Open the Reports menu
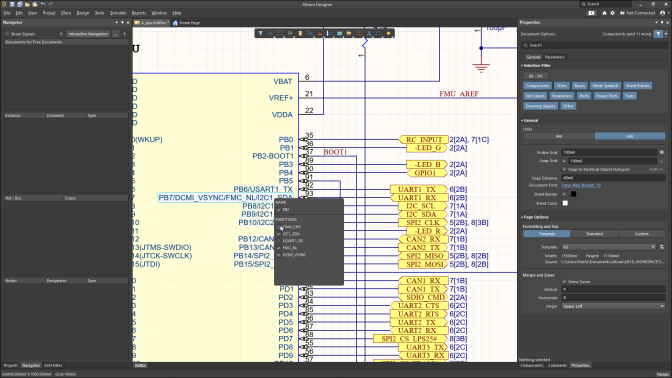Viewport: 672px width, 378px height. [138, 13]
